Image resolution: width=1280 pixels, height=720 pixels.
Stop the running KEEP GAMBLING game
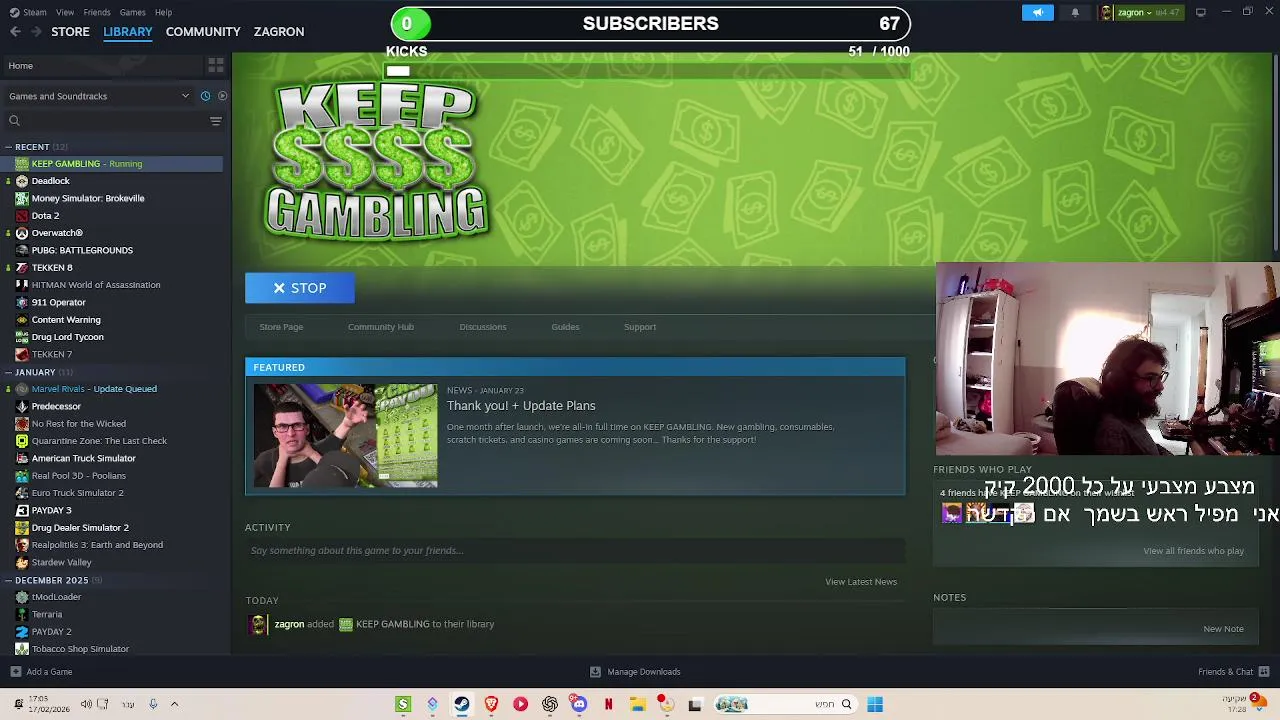[300, 288]
